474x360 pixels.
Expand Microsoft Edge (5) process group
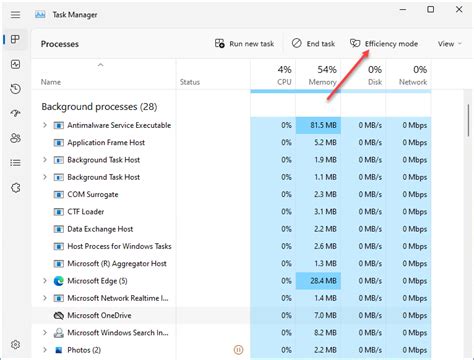45,281
